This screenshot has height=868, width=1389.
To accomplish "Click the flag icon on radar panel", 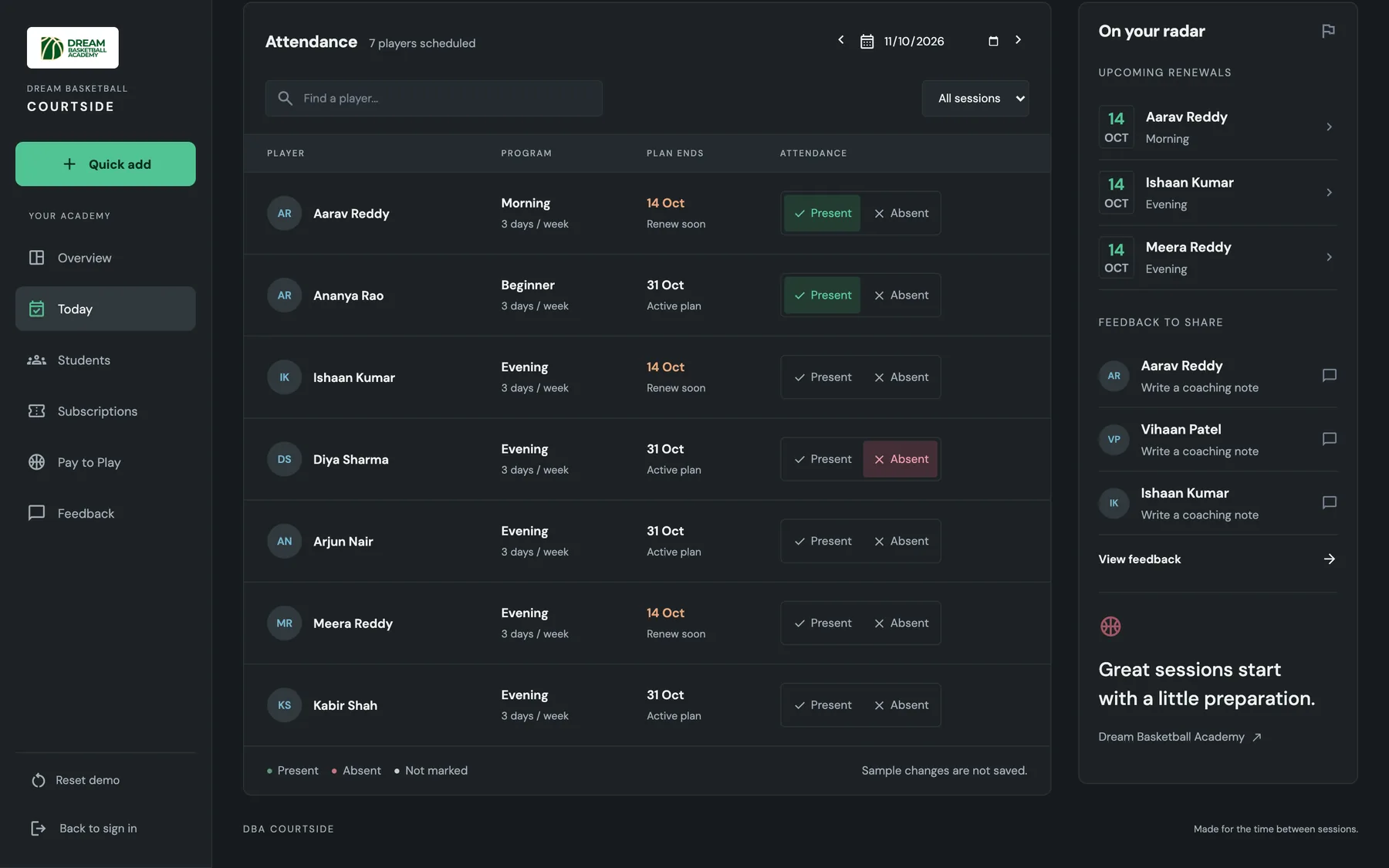I will [x=1328, y=32].
